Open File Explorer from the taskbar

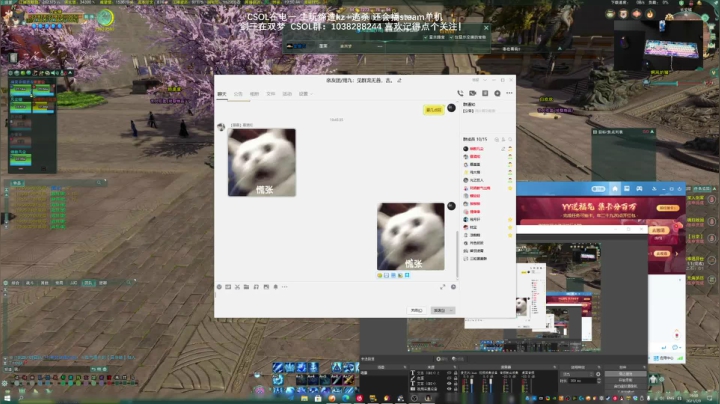(304, 398)
